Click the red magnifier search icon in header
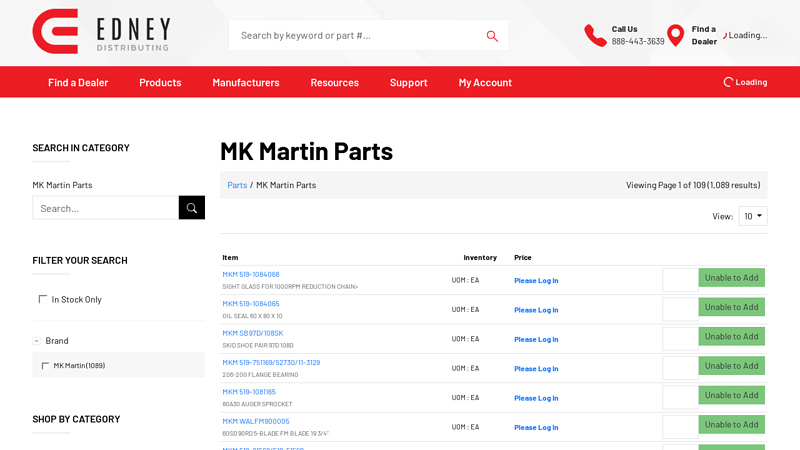The height and width of the screenshot is (450, 800). tap(492, 36)
